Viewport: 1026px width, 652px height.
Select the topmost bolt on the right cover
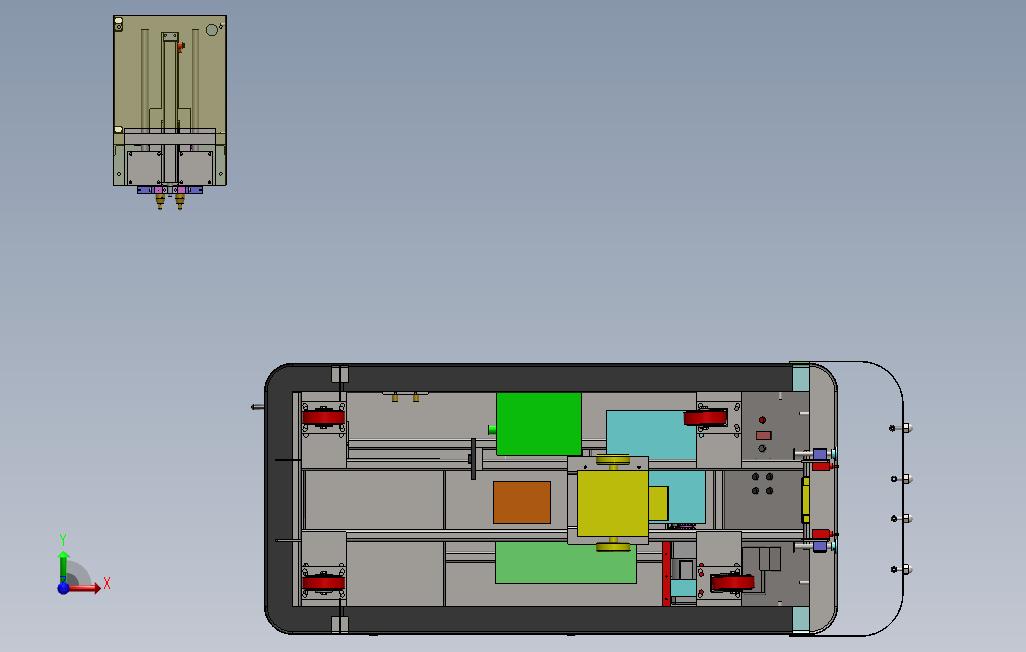[900, 428]
